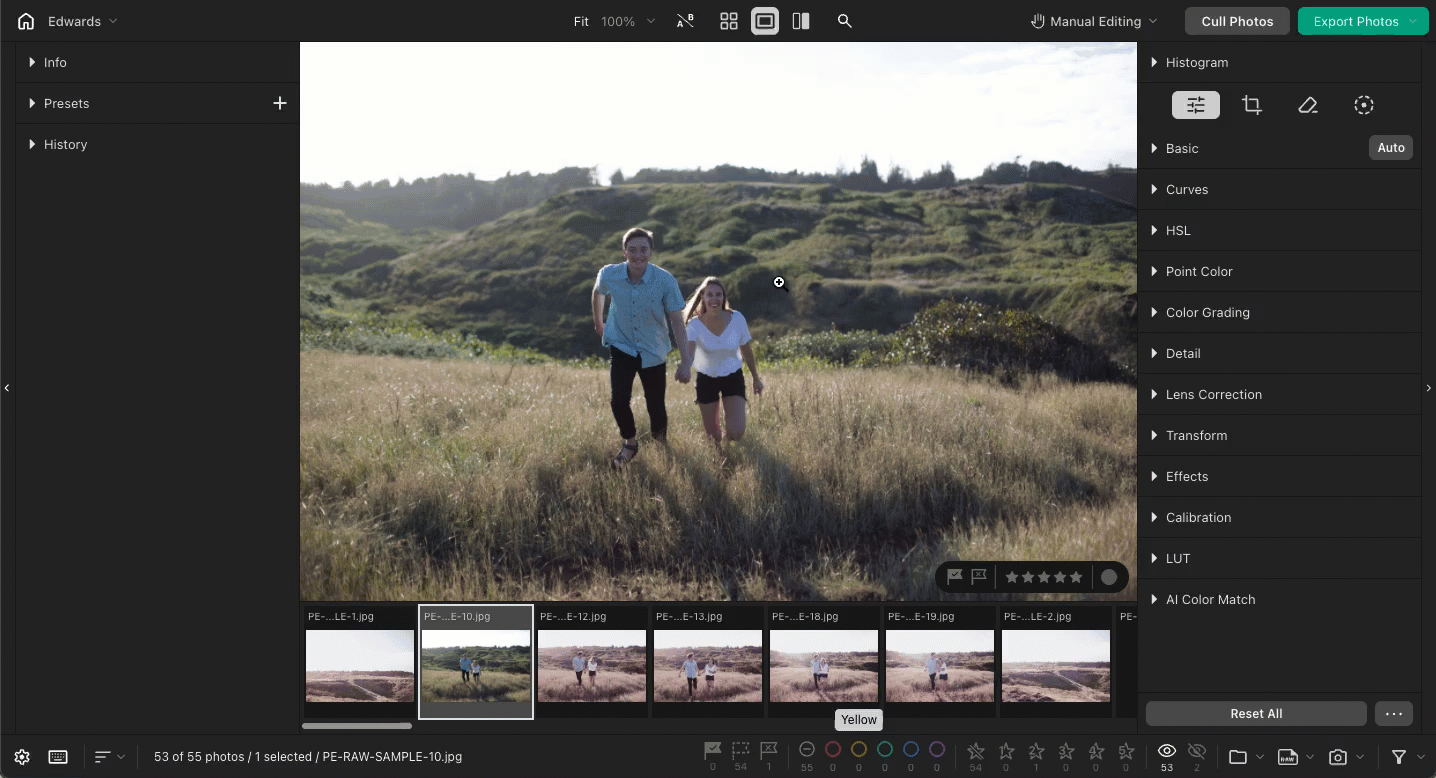Select the eraser retouch tool
Viewport: 1436px width, 778px height.
(x=1308, y=105)
